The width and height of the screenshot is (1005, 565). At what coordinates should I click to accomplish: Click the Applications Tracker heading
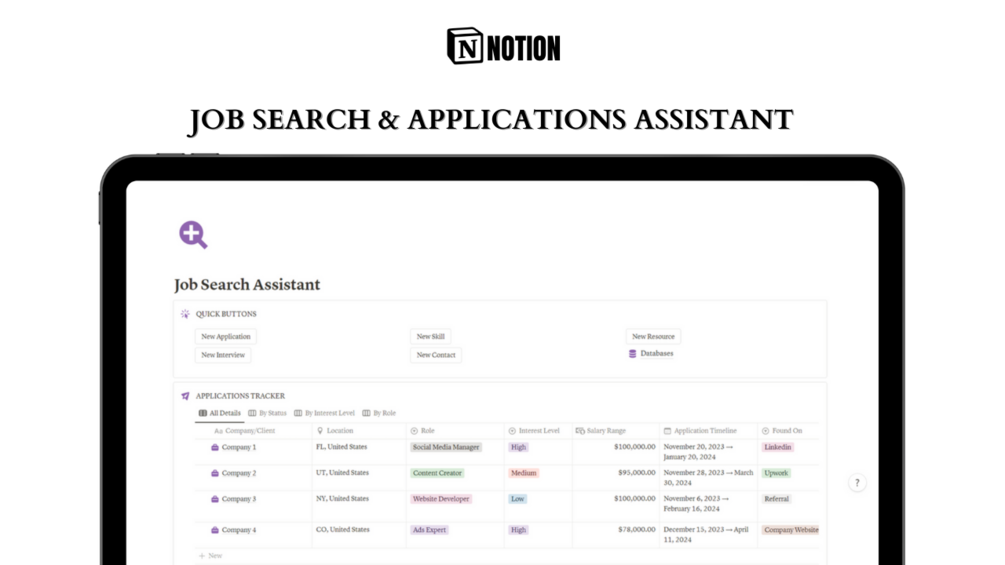pyautogui.click(x=240, y=396)
